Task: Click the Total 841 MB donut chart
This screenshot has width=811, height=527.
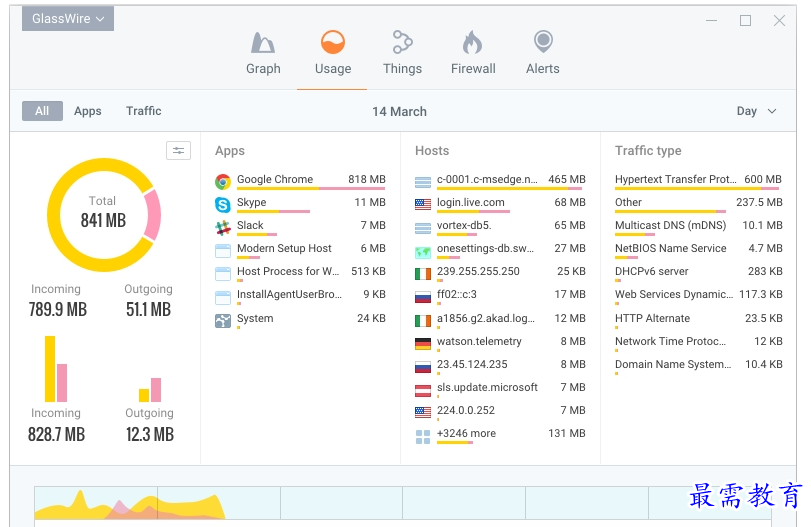Action: tap(104, 215)
